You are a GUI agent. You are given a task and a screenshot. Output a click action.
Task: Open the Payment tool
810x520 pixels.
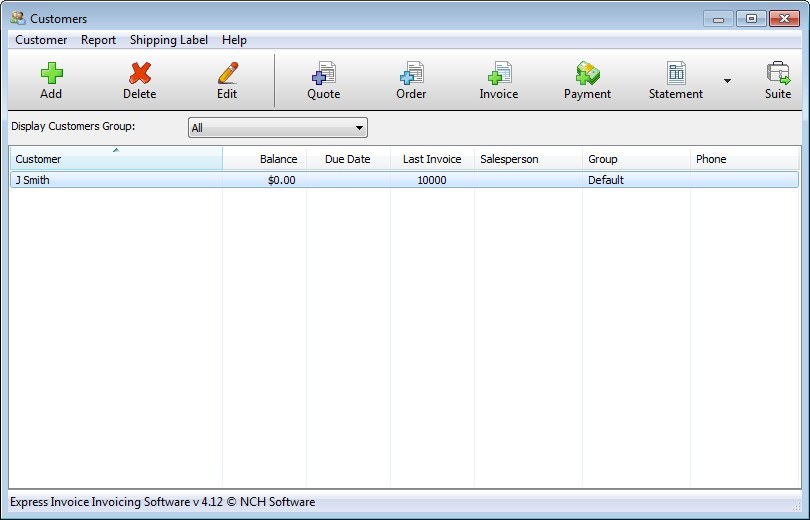(587, 80)
